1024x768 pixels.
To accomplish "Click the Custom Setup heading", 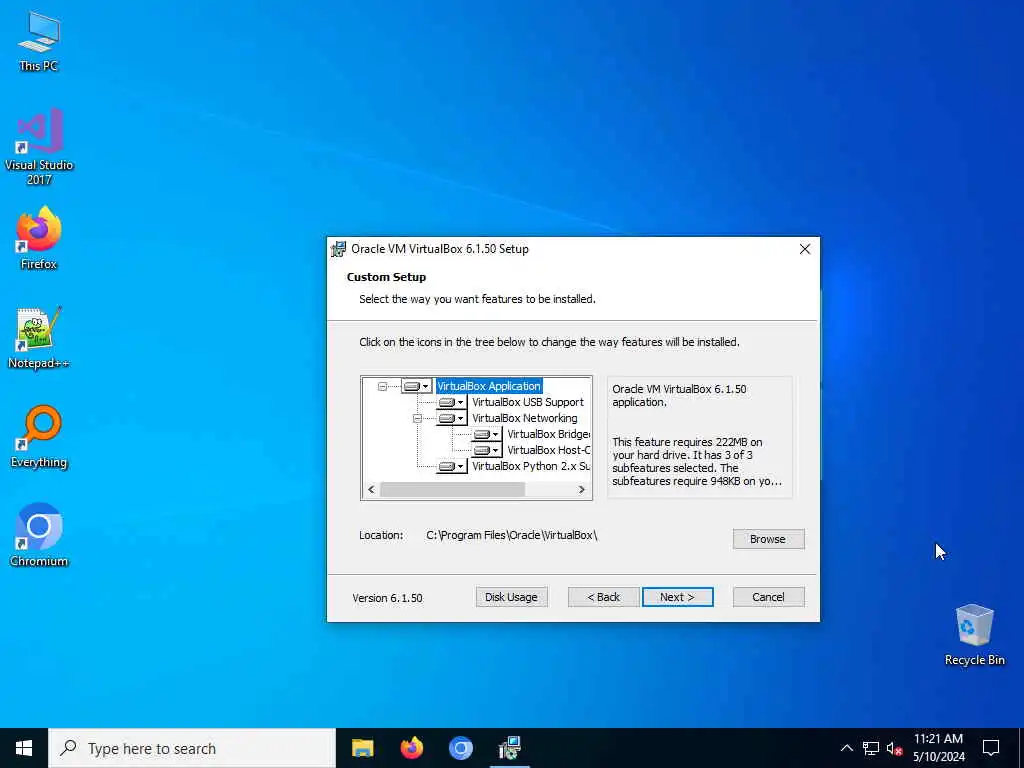I will [x=386, y=277].
